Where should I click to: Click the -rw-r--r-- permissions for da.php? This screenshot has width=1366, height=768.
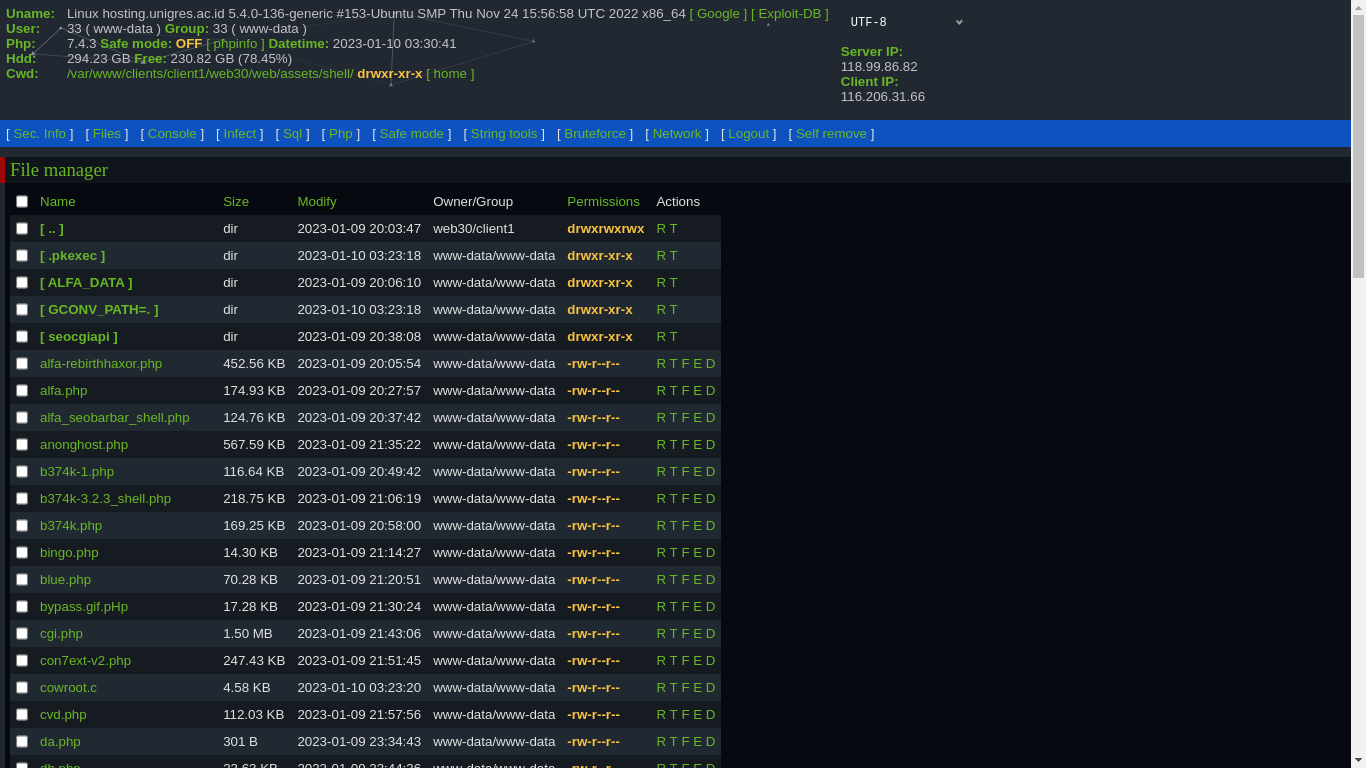click(594, 742)
